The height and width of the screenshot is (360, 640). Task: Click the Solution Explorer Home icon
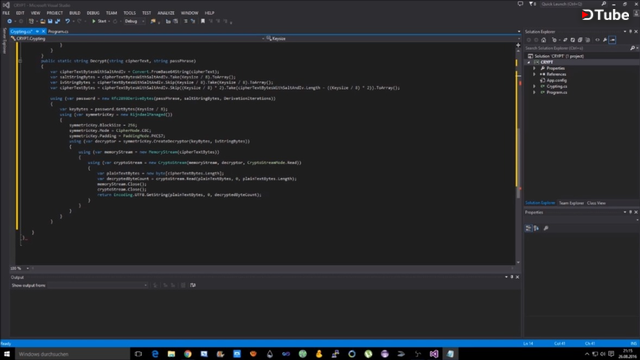(x=543, y=40)
